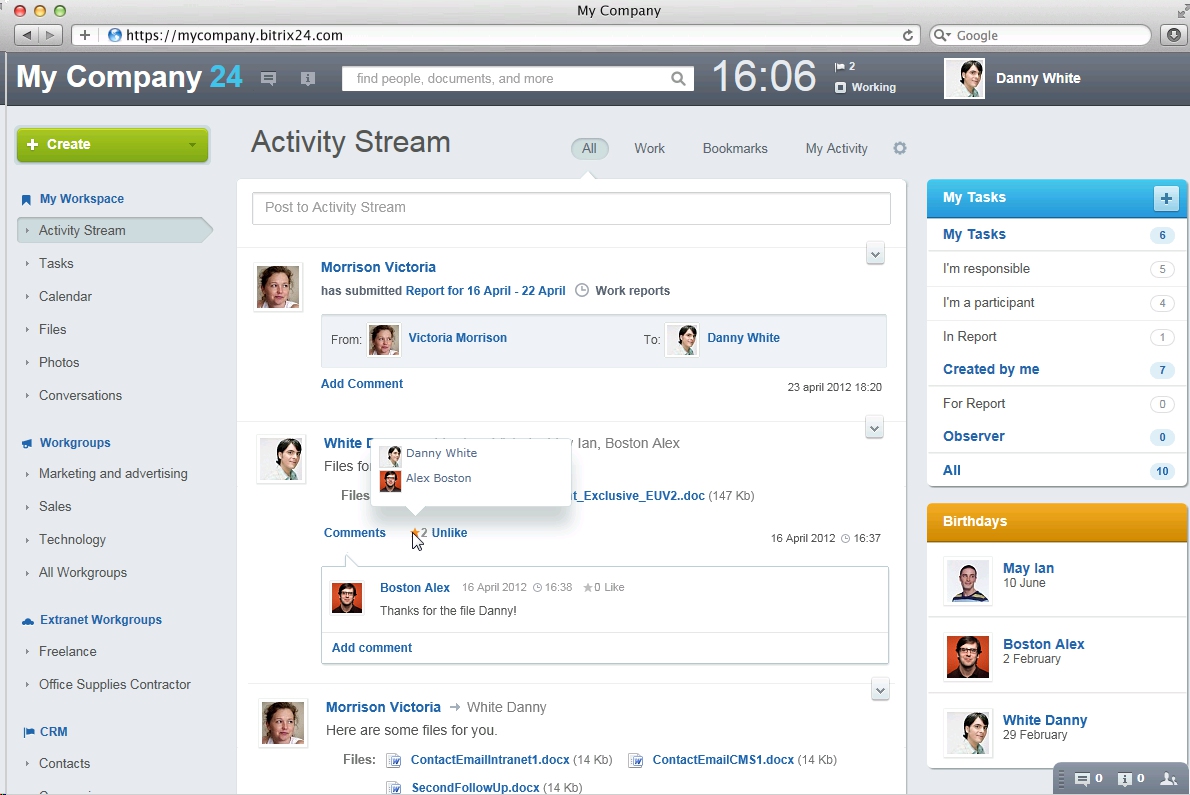Open Office Supplies Contractor workgroup

pyautogui.click(x=115, y=684)
